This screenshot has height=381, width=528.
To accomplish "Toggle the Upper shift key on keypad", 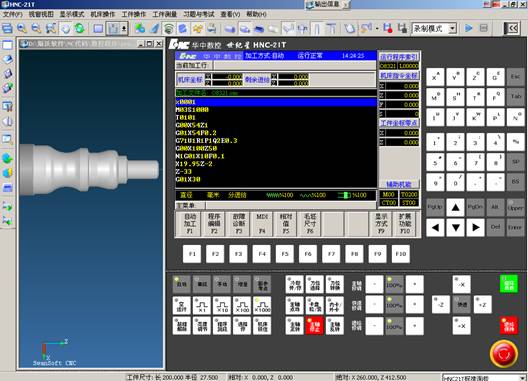I will pos(515,207).
